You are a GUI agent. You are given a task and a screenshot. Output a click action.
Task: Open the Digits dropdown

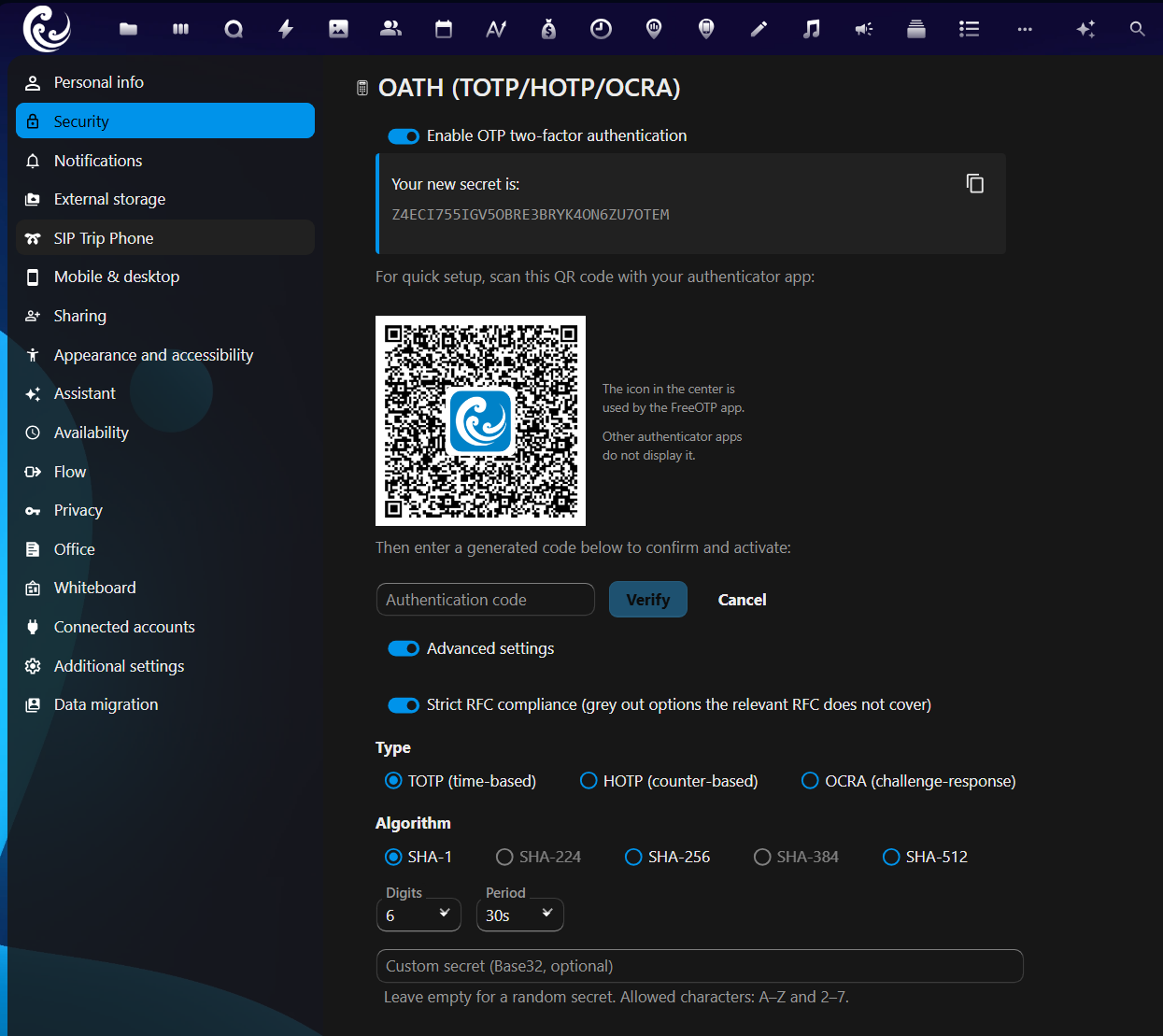pyautogui.click(x=418, y=915)
